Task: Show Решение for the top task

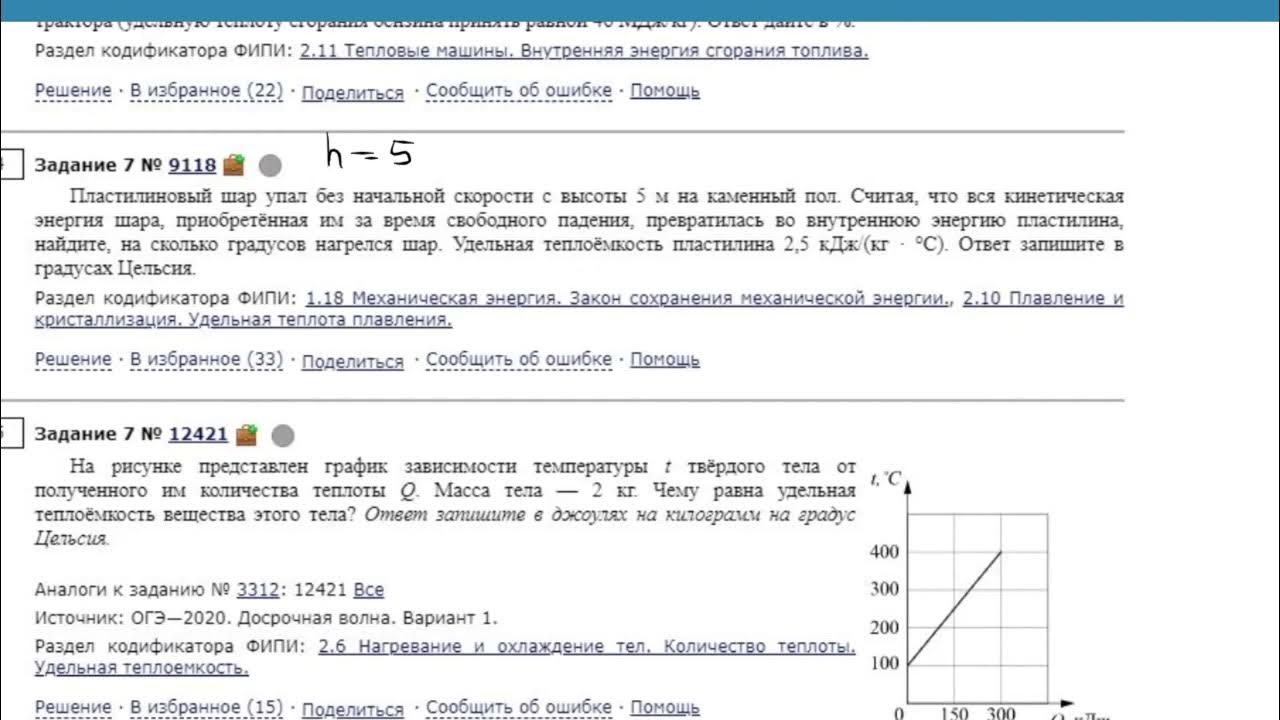Action: point(73,90)
